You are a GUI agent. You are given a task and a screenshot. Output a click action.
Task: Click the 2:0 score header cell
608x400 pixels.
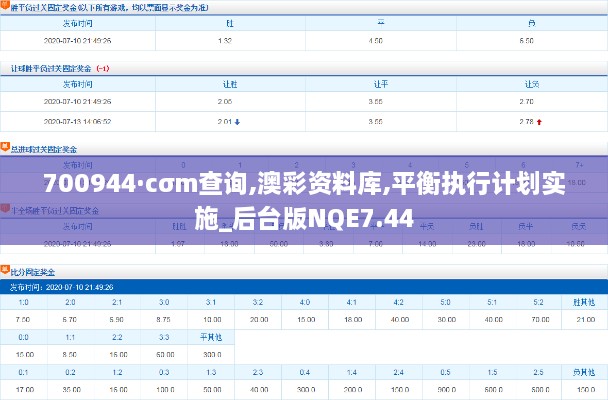pyautogui.click(x=70, y=302)
